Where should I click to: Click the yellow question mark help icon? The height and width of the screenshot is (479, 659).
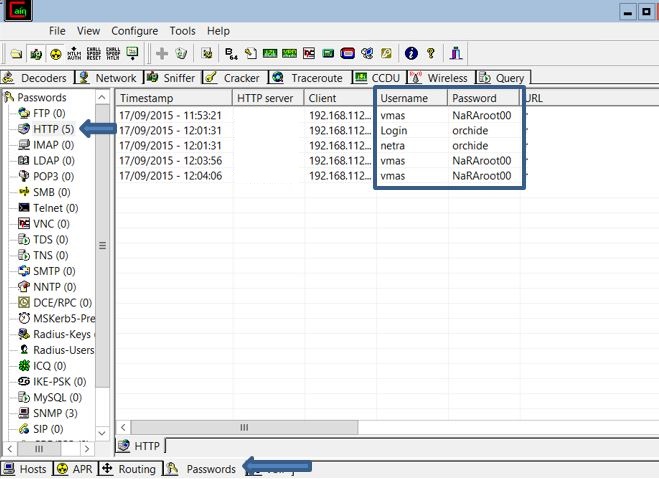coord(431,53)
